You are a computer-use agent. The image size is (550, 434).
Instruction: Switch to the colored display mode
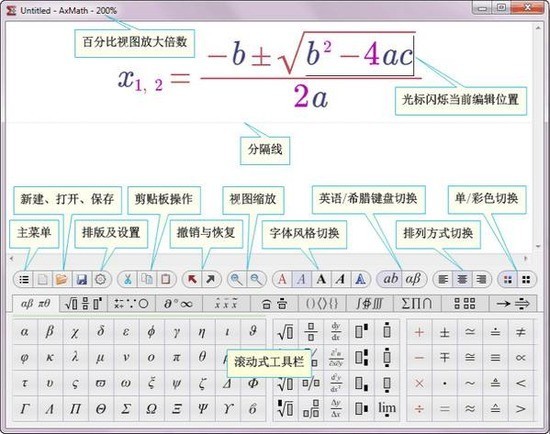(x=508, y=280)
